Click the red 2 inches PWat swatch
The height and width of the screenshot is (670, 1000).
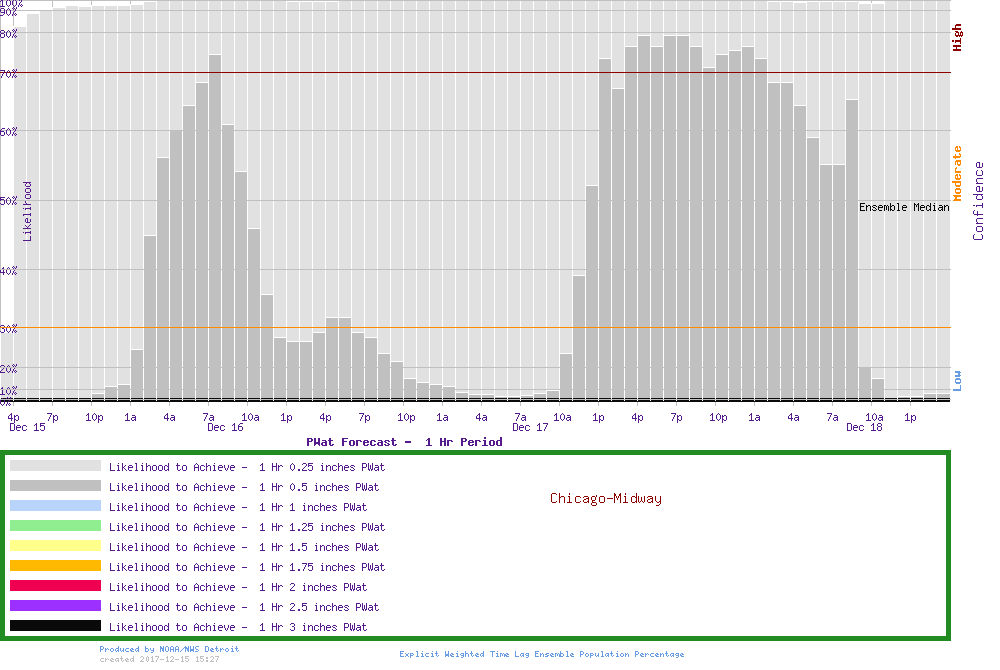click(x=55, y=586)
